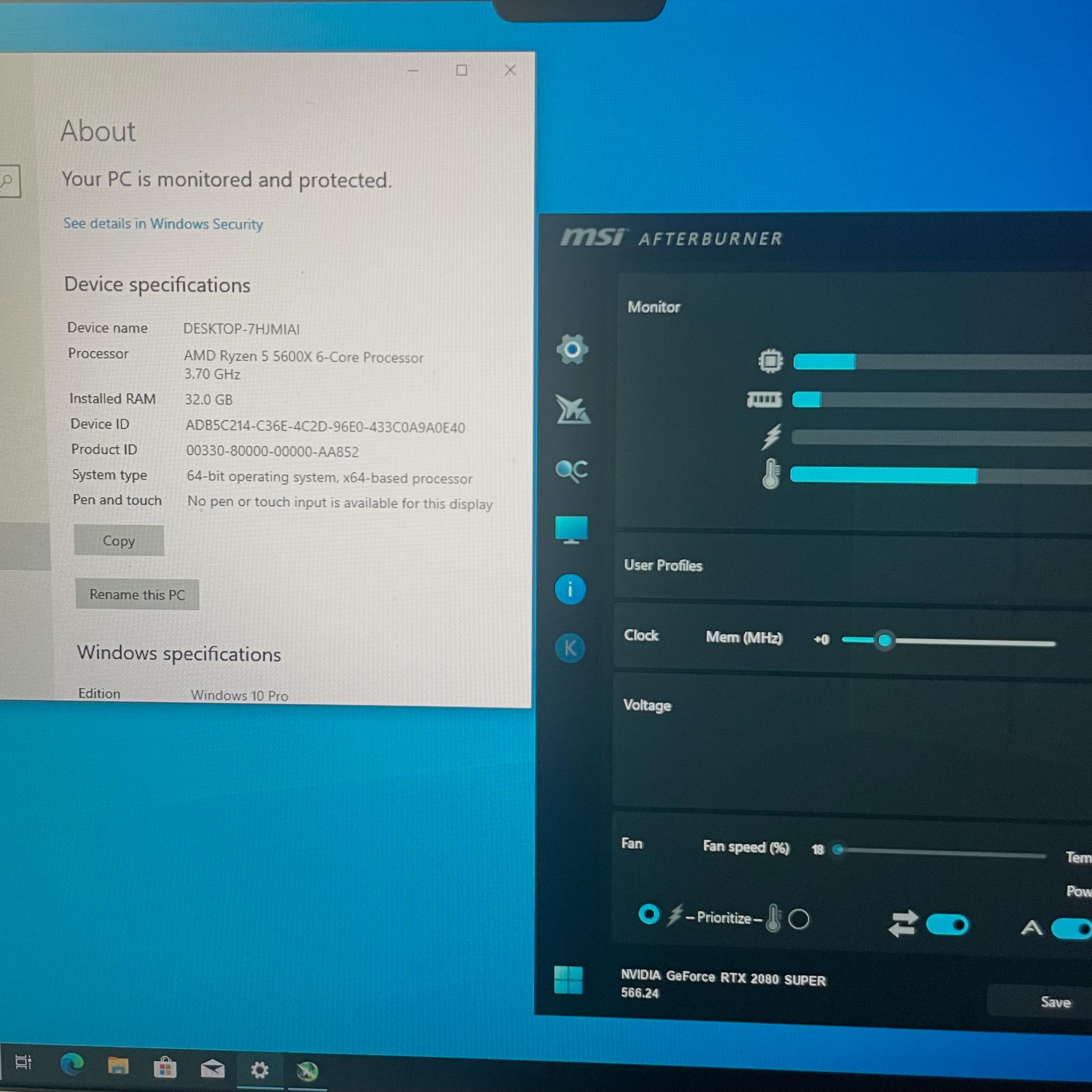Click the fan speed "18" value
The width and height of the screenshot is (1092, 1092).
(817, 849)
